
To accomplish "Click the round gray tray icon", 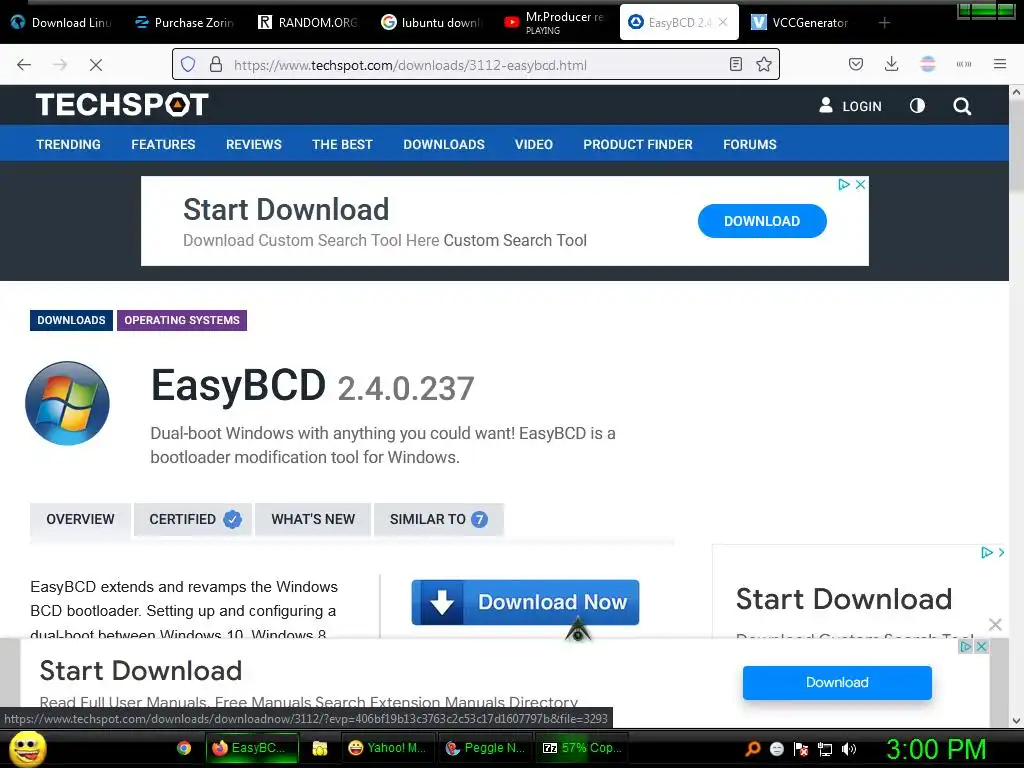I will (776, 749).
